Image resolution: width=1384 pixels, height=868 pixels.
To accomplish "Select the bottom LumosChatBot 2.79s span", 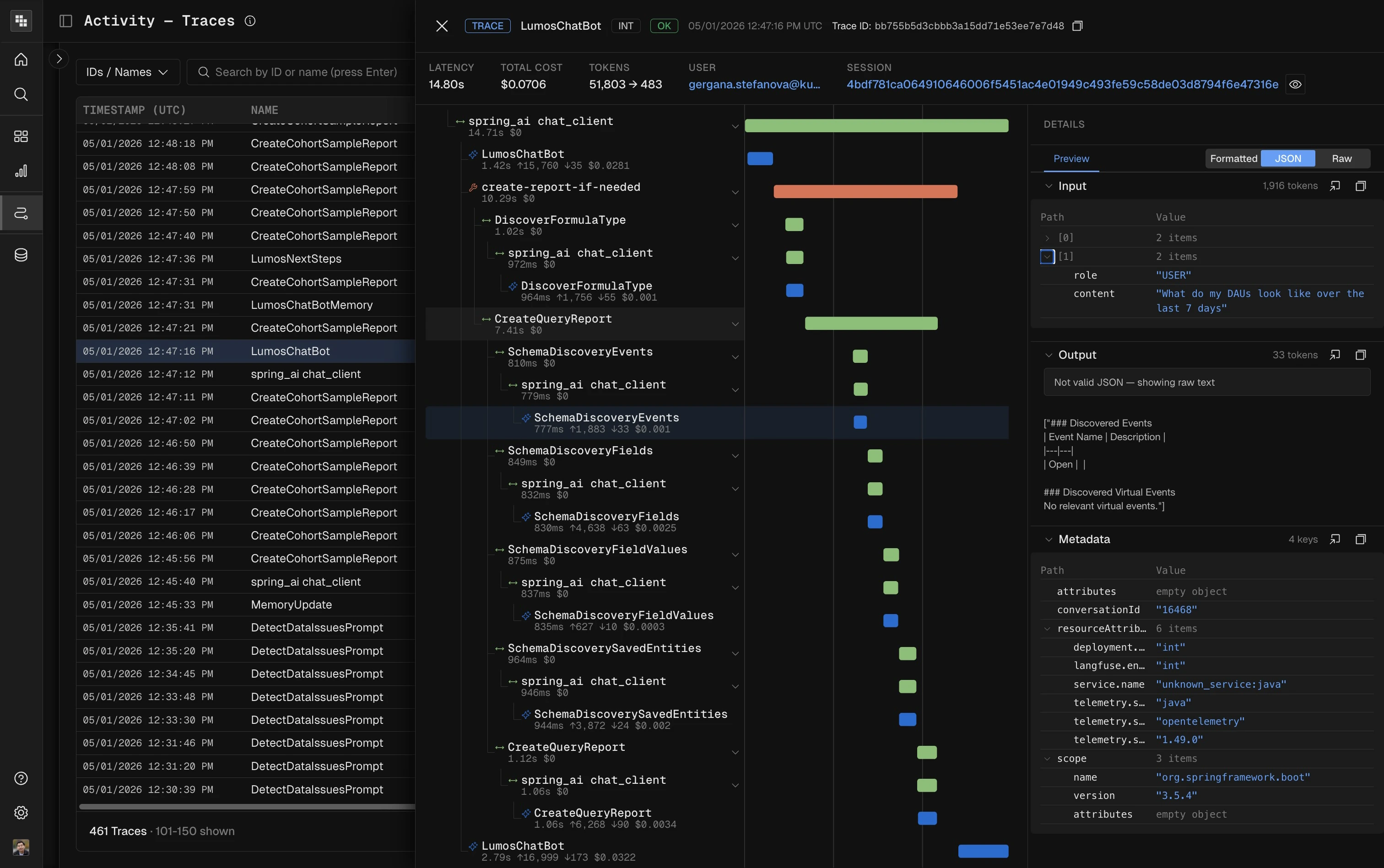I will click(558, 851).
